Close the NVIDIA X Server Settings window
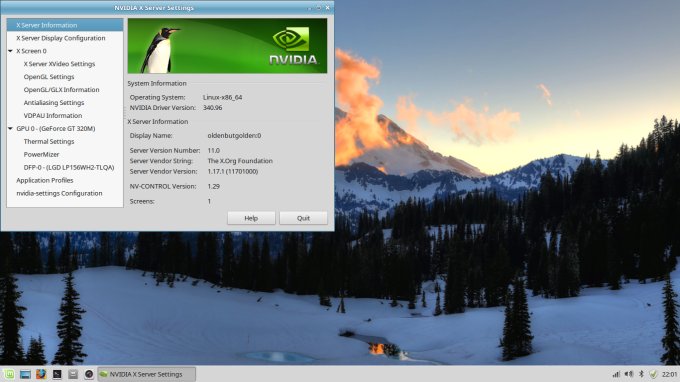Screen dimensions: 680x382 (327, 8)
